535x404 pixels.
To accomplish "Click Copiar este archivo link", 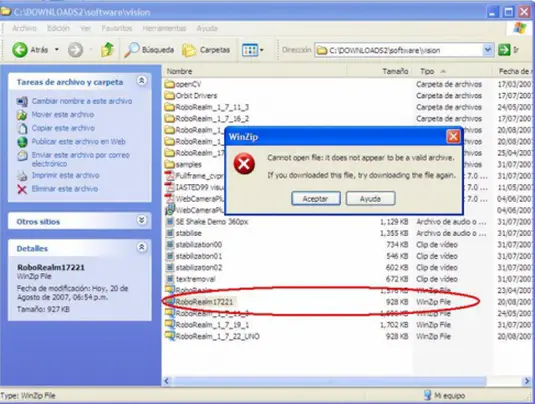I will click(63, 128).
